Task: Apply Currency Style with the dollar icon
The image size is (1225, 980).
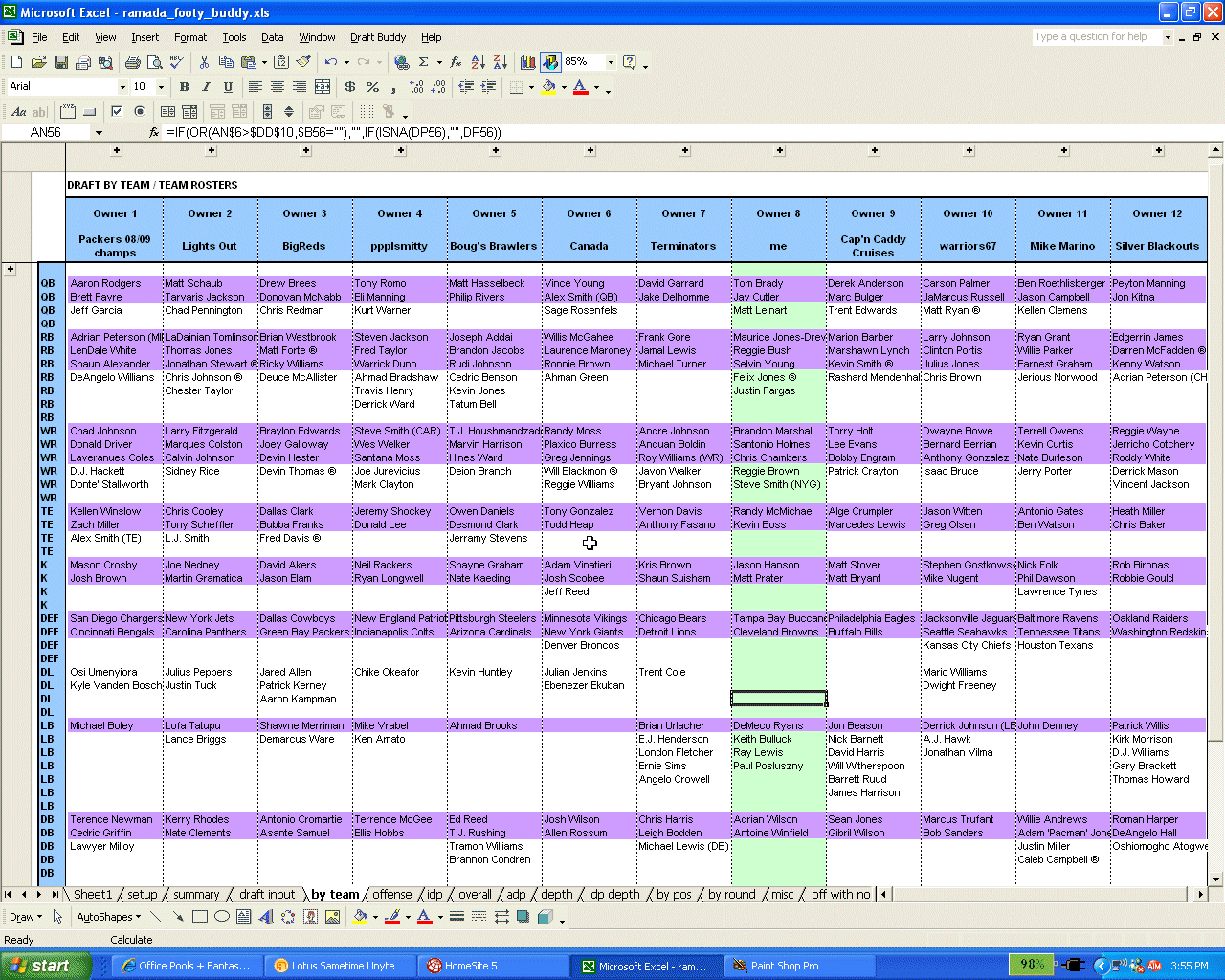Action: tap(350, 87)
